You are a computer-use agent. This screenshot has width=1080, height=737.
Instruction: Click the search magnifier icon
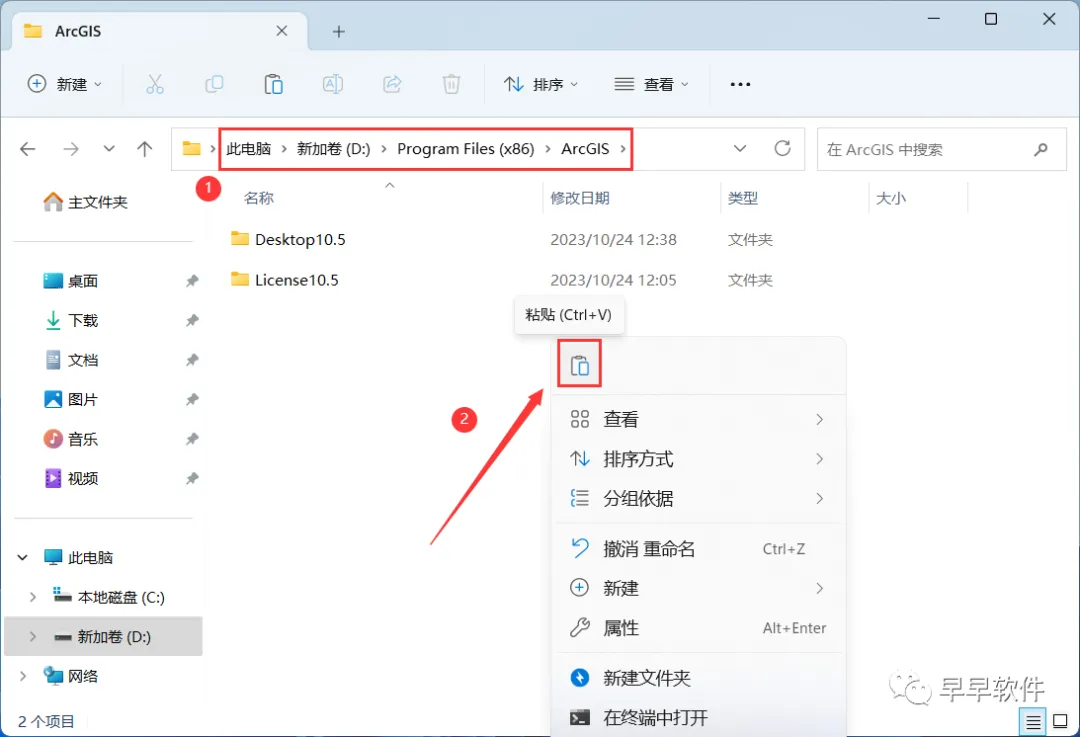coord(1041,149)
